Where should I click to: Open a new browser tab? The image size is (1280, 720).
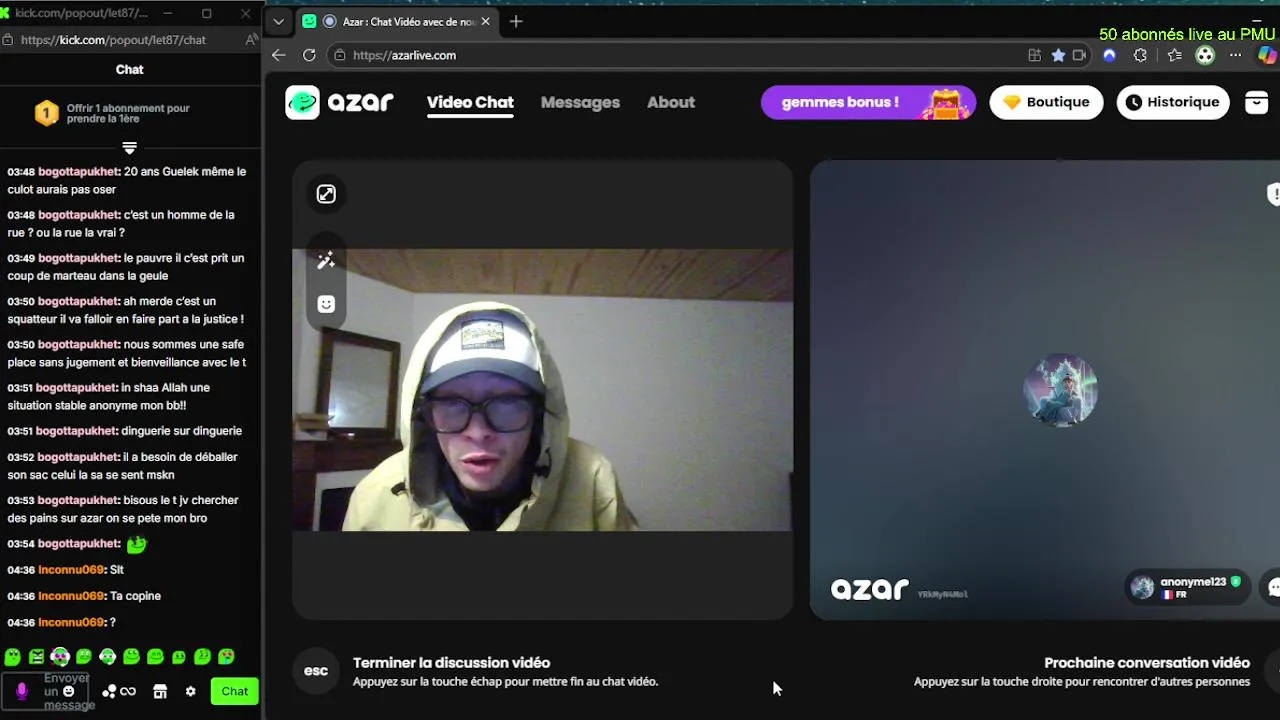[516, 21]
